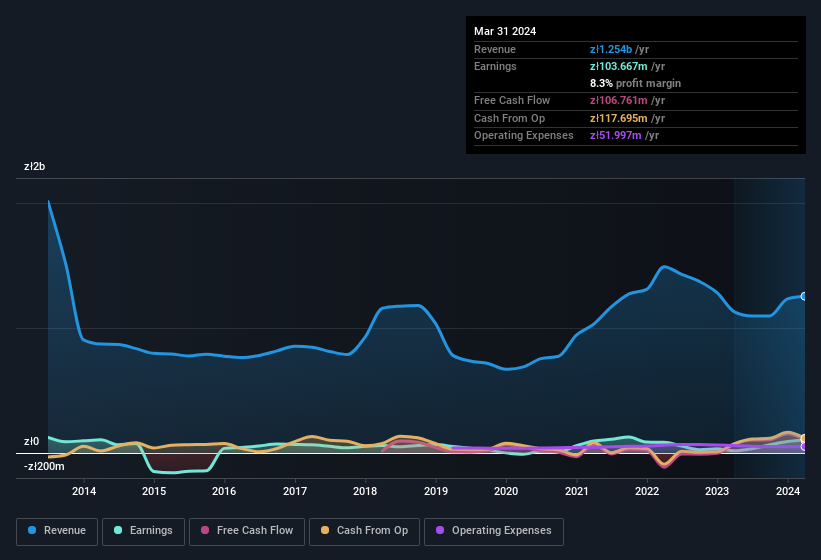Select the 2020 year on the x-axis
Screen dimensions: 821x560
[506, 491]
